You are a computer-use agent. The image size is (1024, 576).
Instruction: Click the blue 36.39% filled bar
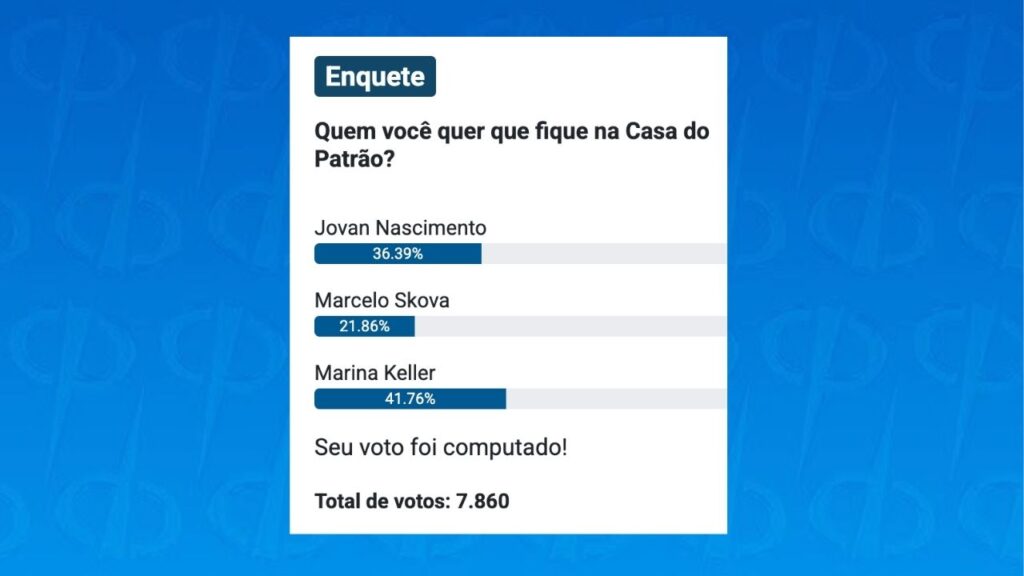tap(398, 253)
